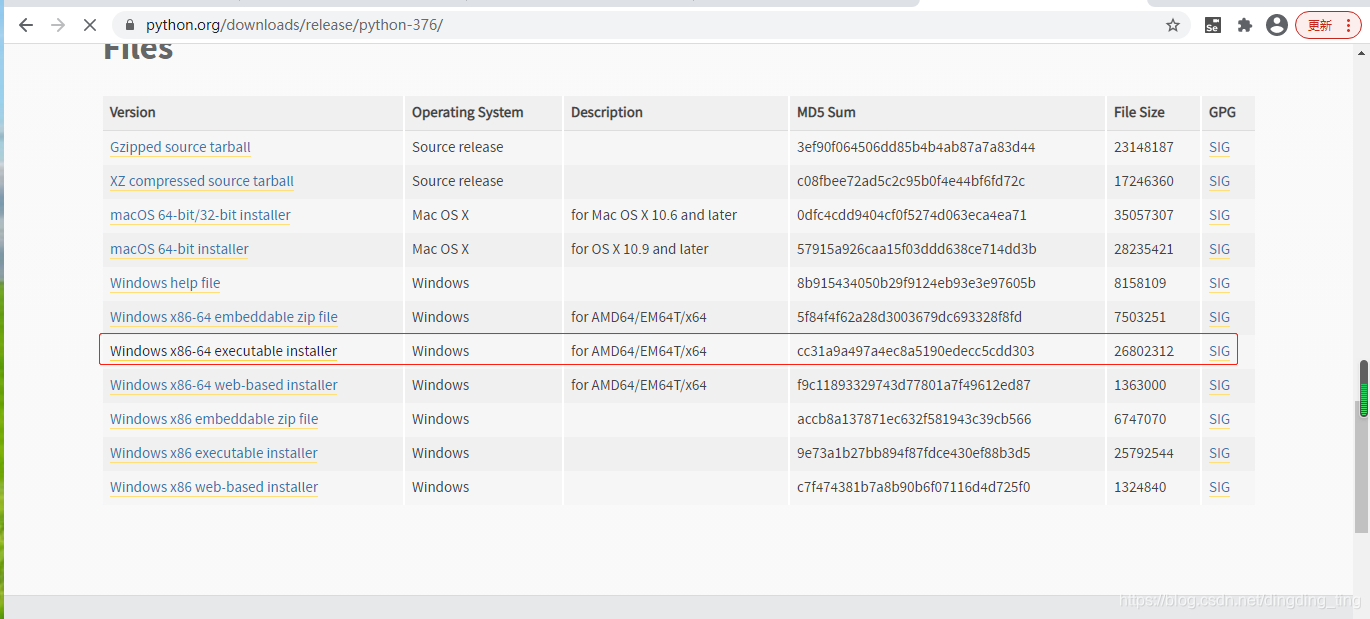Select MD5 cc31a9a497a4ec8a5190edecc5cdd303

tap(916, 351)
